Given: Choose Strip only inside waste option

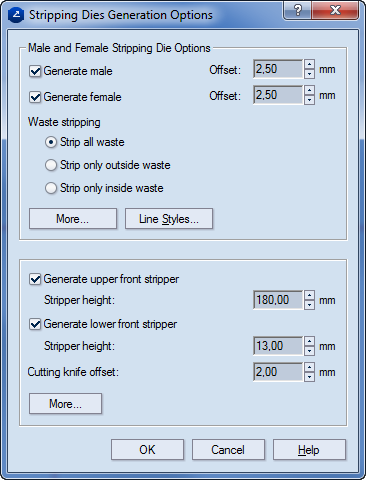Looking at the screenshot, I should tap(51, 188).
